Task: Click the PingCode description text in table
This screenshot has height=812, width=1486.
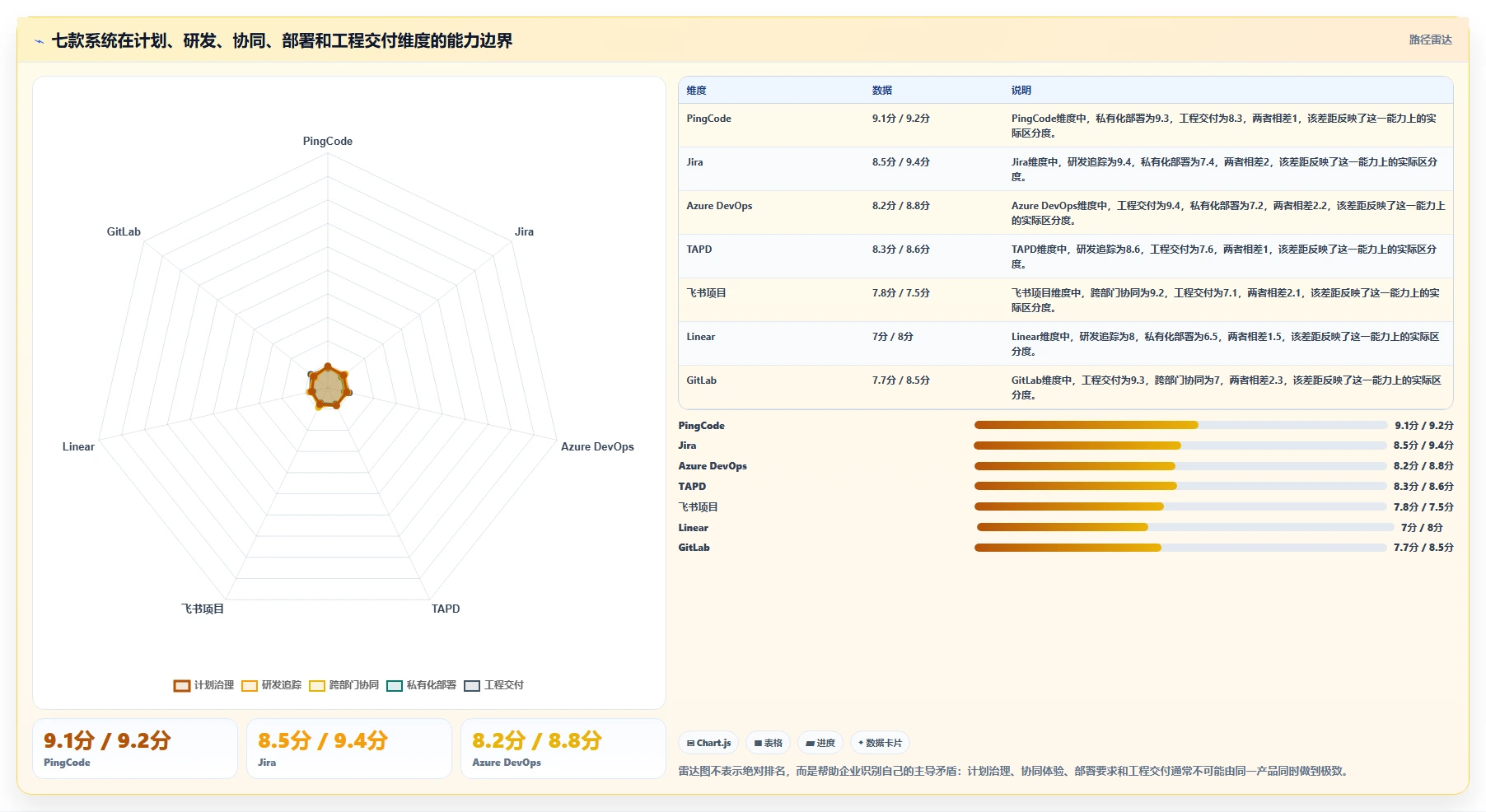Action: click(1224, 126)
